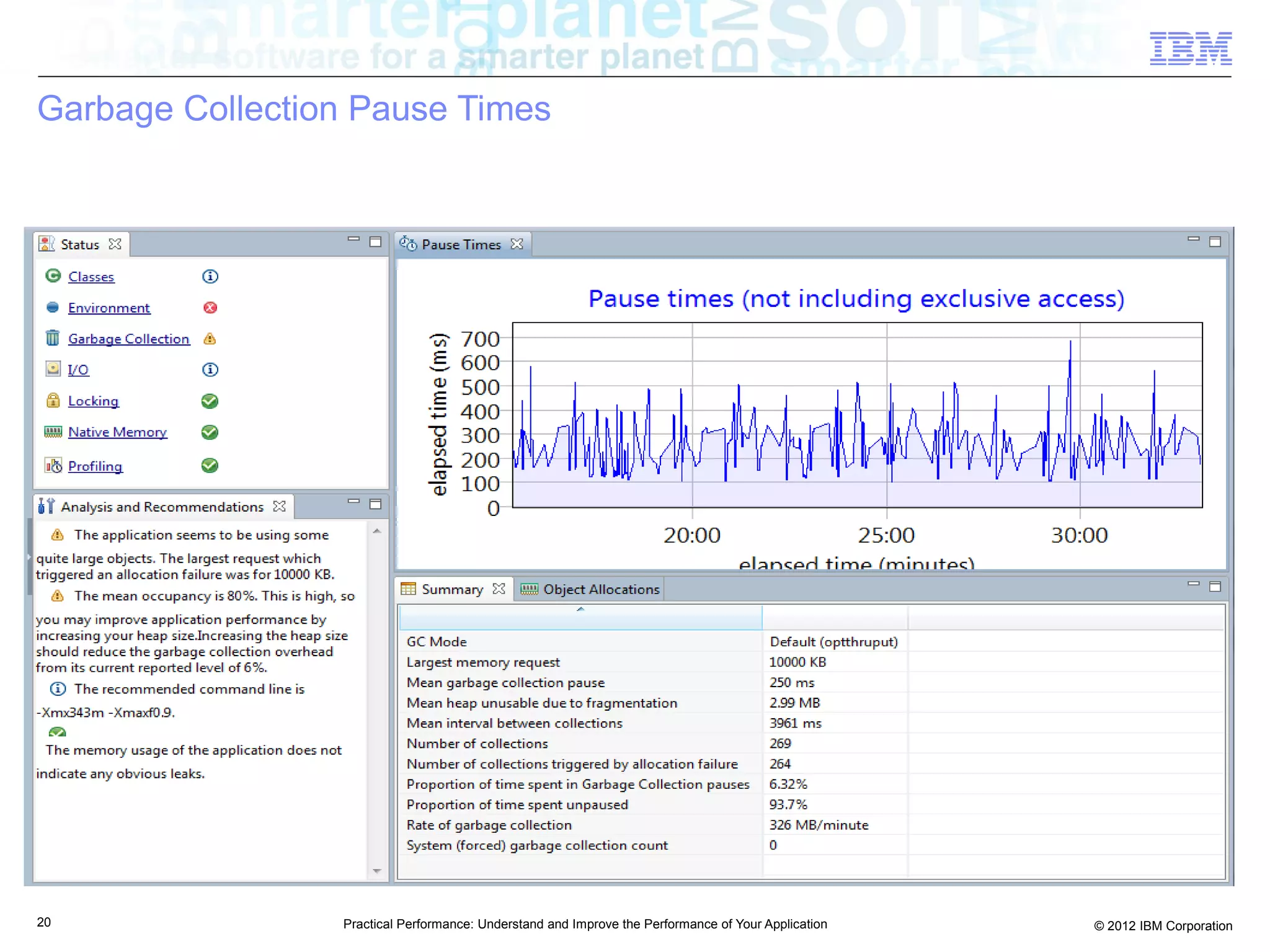Minimize the Summary panel
Image resolution: width=1270 pixels, height=952 pixels.
click(1193, 584)
